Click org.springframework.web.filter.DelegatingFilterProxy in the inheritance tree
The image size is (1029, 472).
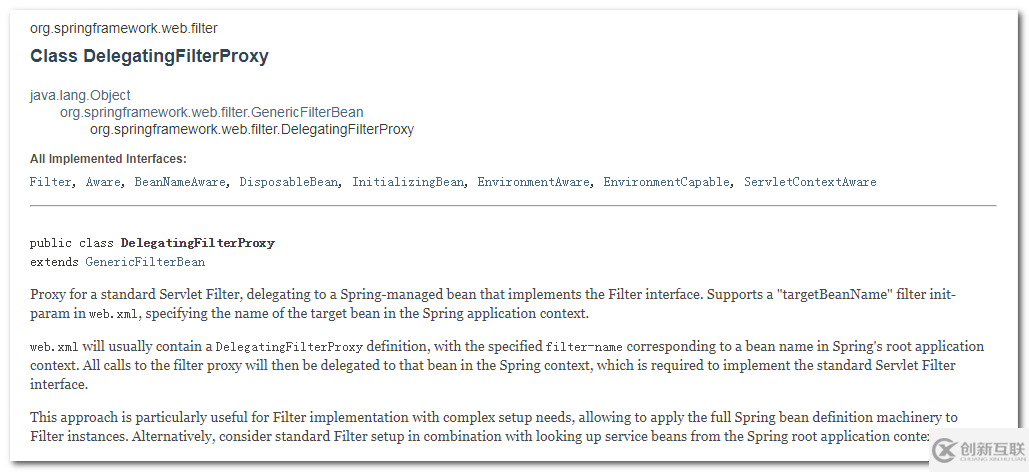pyautogui.click(x=251, y=129)
